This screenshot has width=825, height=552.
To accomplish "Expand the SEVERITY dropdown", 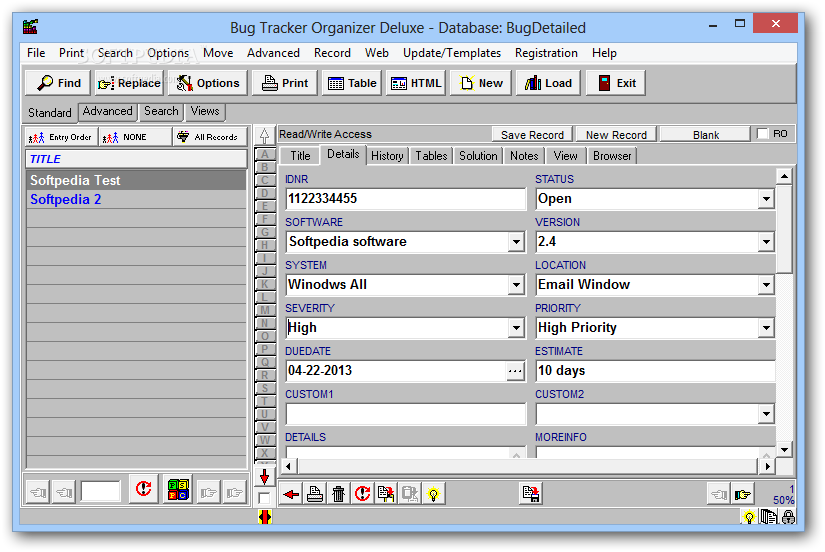I will (x=516, y=328).
